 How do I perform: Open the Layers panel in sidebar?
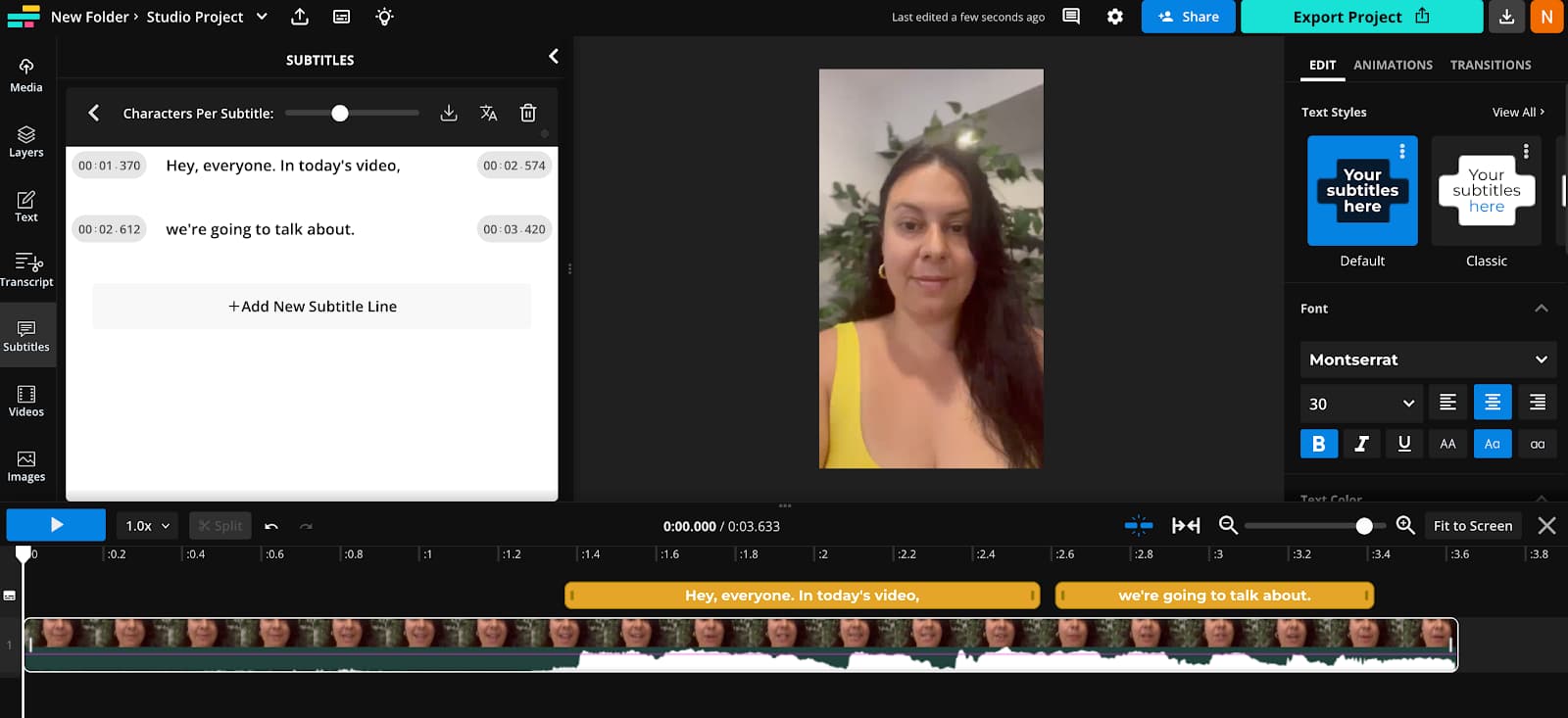[x=26, y=141]
